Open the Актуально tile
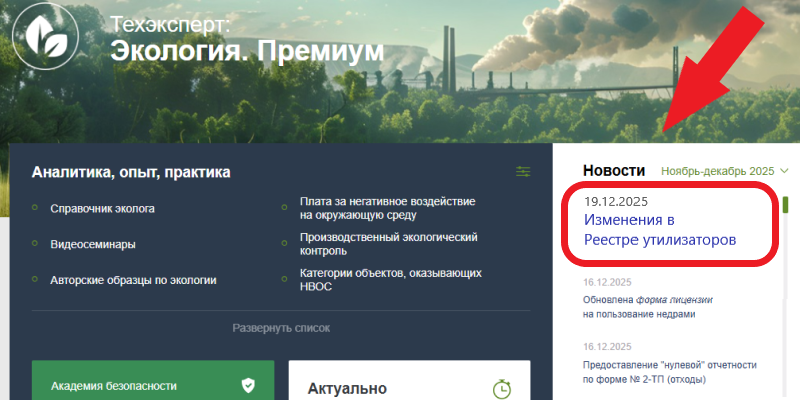Screen dimensions: 800x400 tap(400, 385)
